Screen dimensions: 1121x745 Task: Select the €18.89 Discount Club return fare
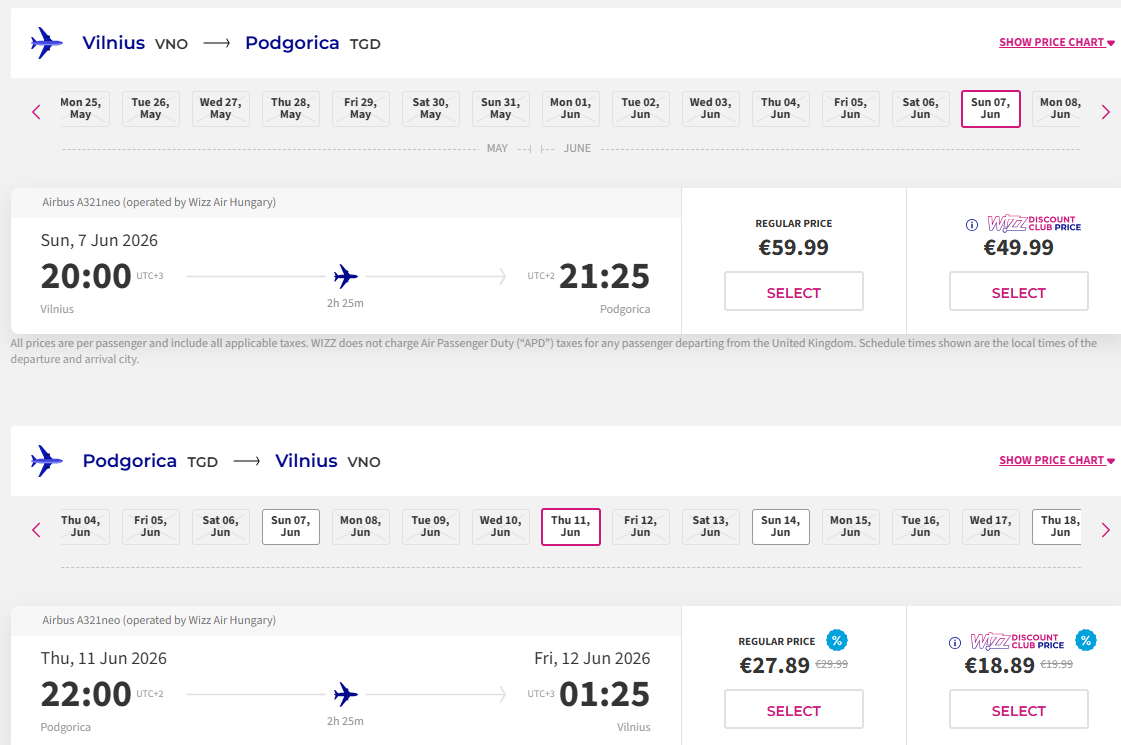(x=1018, y=710)
